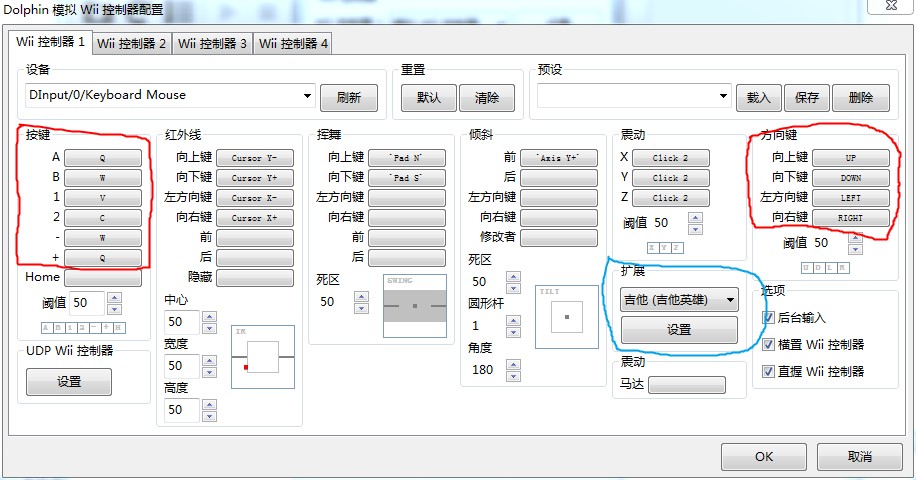Click the minus (-) button mapping
This screenshot has height=480, width=916.
point(103,238)
